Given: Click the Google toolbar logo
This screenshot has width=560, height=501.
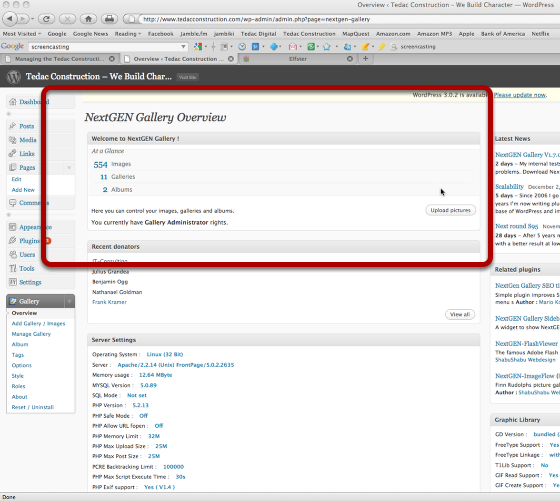Looking at the screenshot, I should [x=12, y=46].
